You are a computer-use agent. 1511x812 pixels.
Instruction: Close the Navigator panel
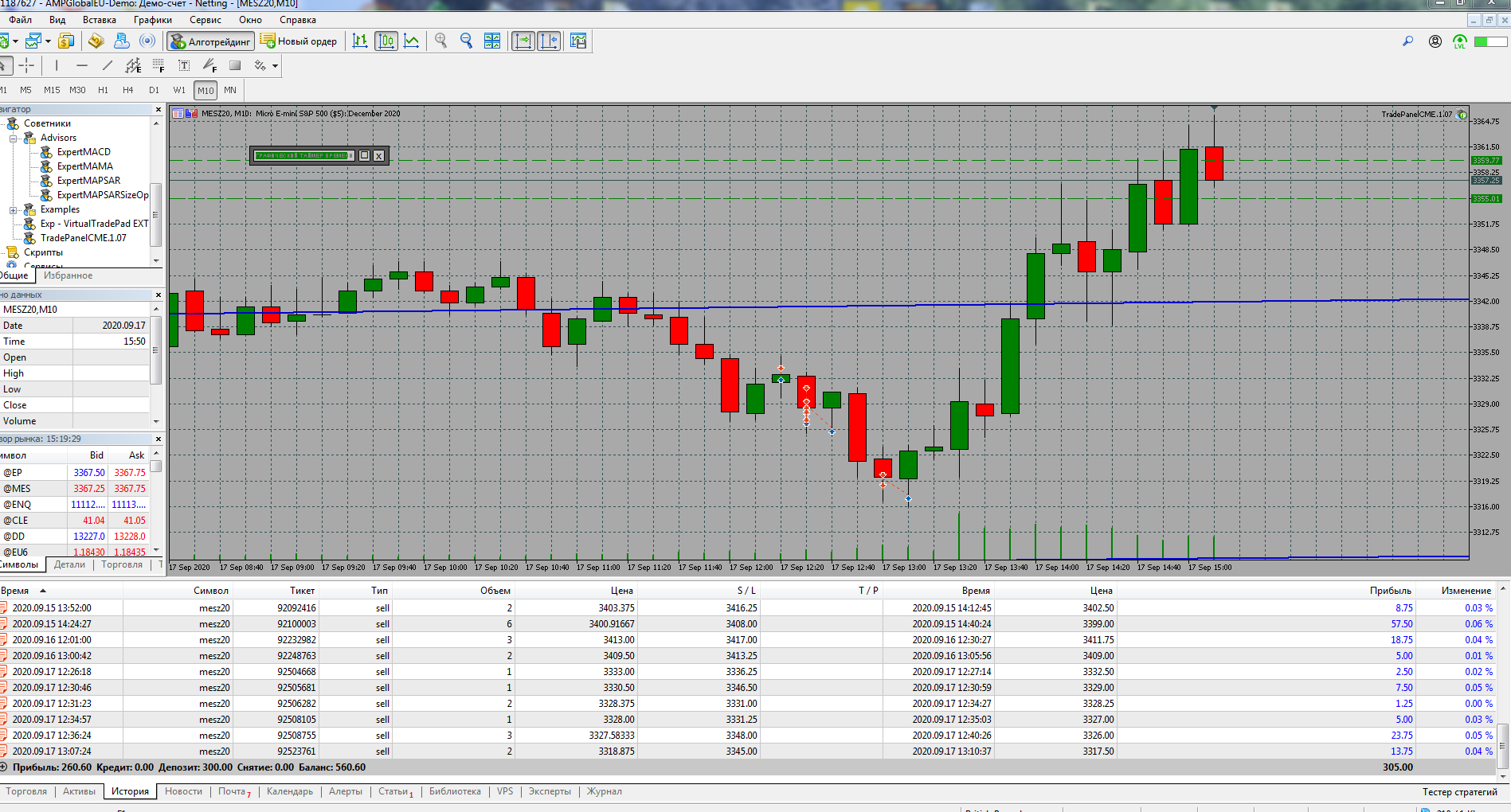pos(158,110)
